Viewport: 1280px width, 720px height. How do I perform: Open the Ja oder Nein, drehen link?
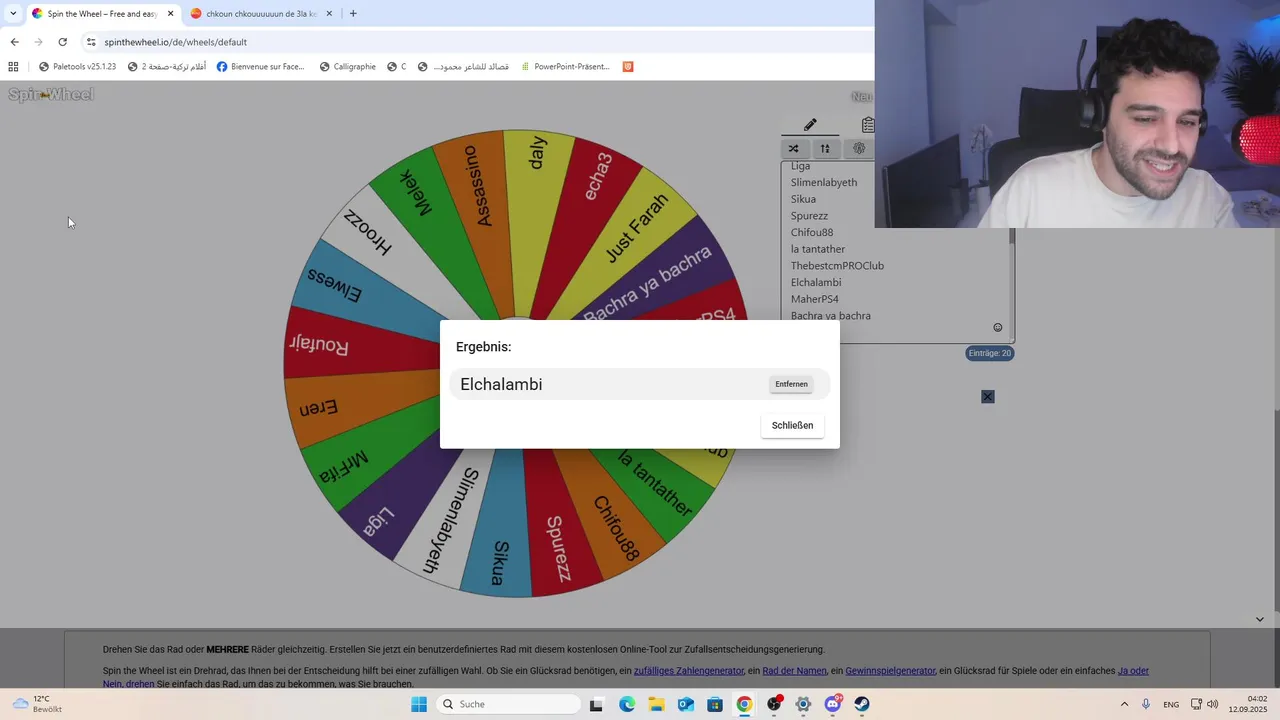(1133, 671)
